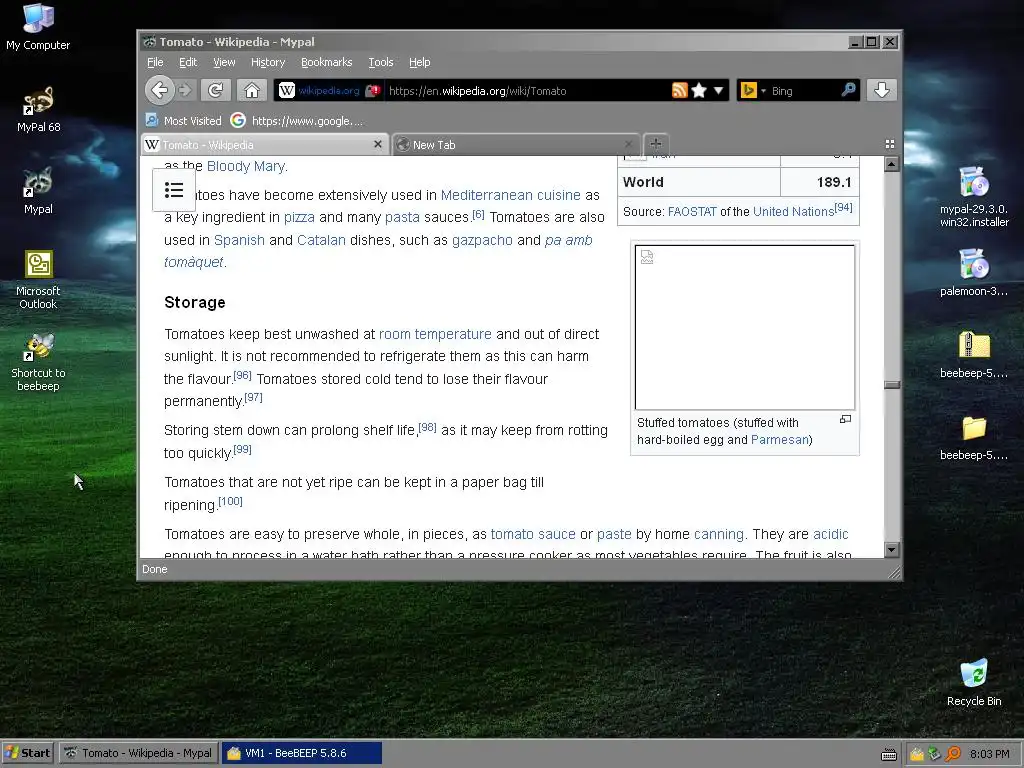This screenshot has width=1024, height=768.
Task: Click the page scrollbar up arrow
Action: point(891,164)
